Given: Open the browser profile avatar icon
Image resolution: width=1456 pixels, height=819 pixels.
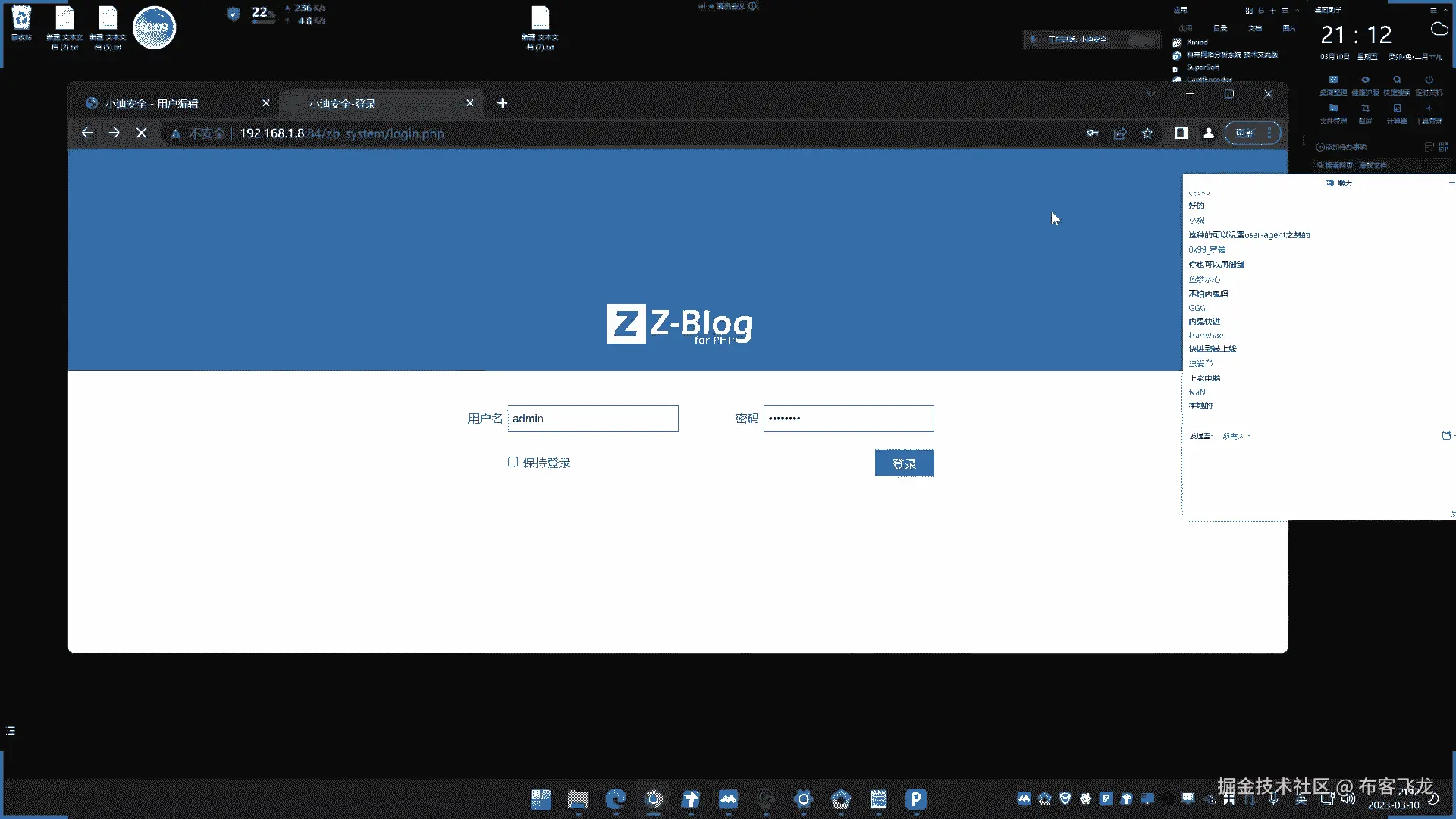Looking at the screenshot, I should tap(1209, 133).
